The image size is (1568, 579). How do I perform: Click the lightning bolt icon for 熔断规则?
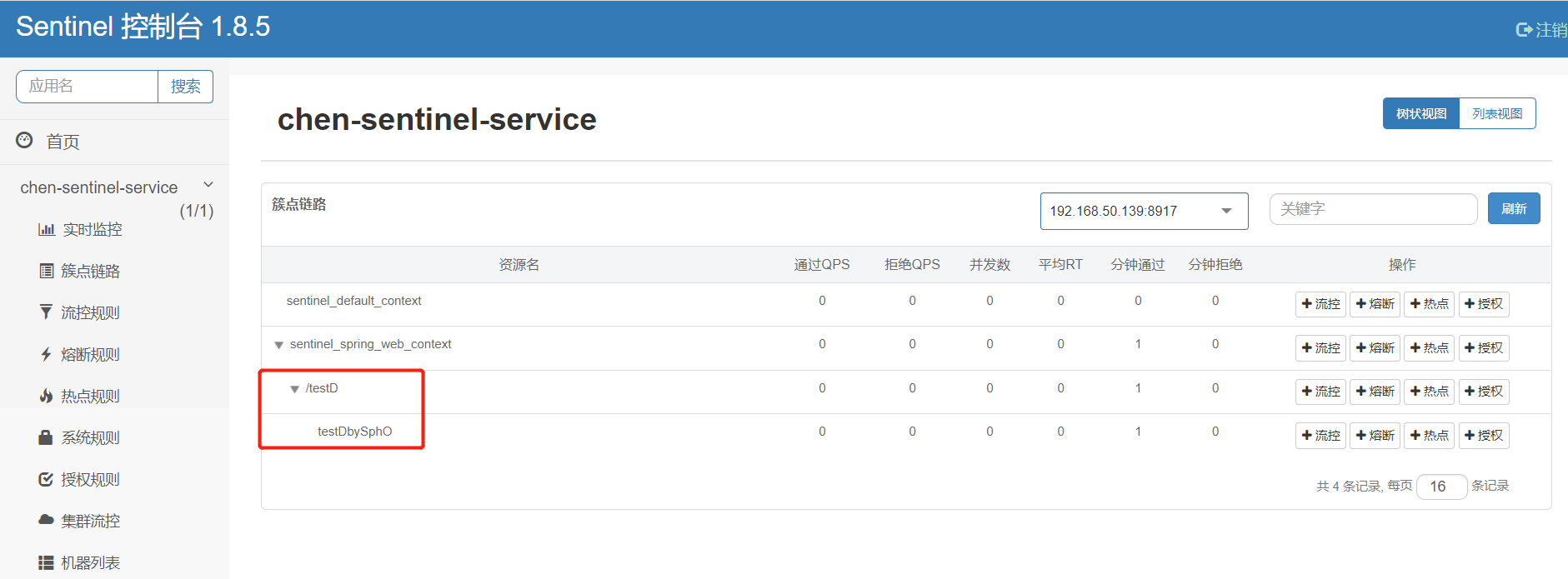tap(47, 354)
